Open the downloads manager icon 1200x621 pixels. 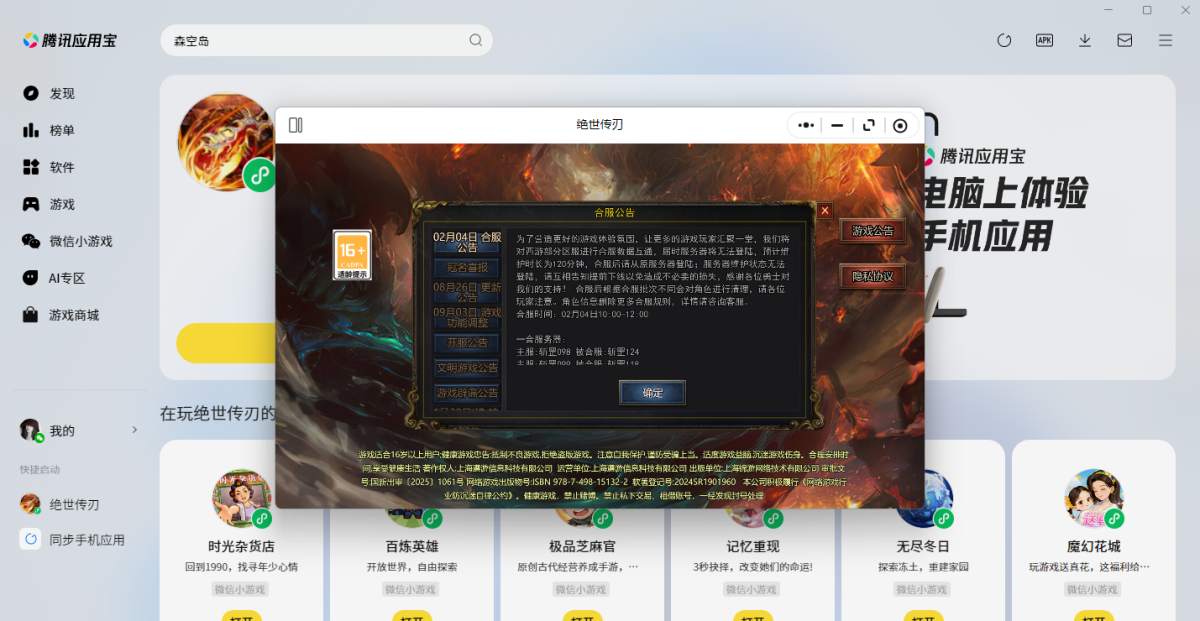(1085, 40)
